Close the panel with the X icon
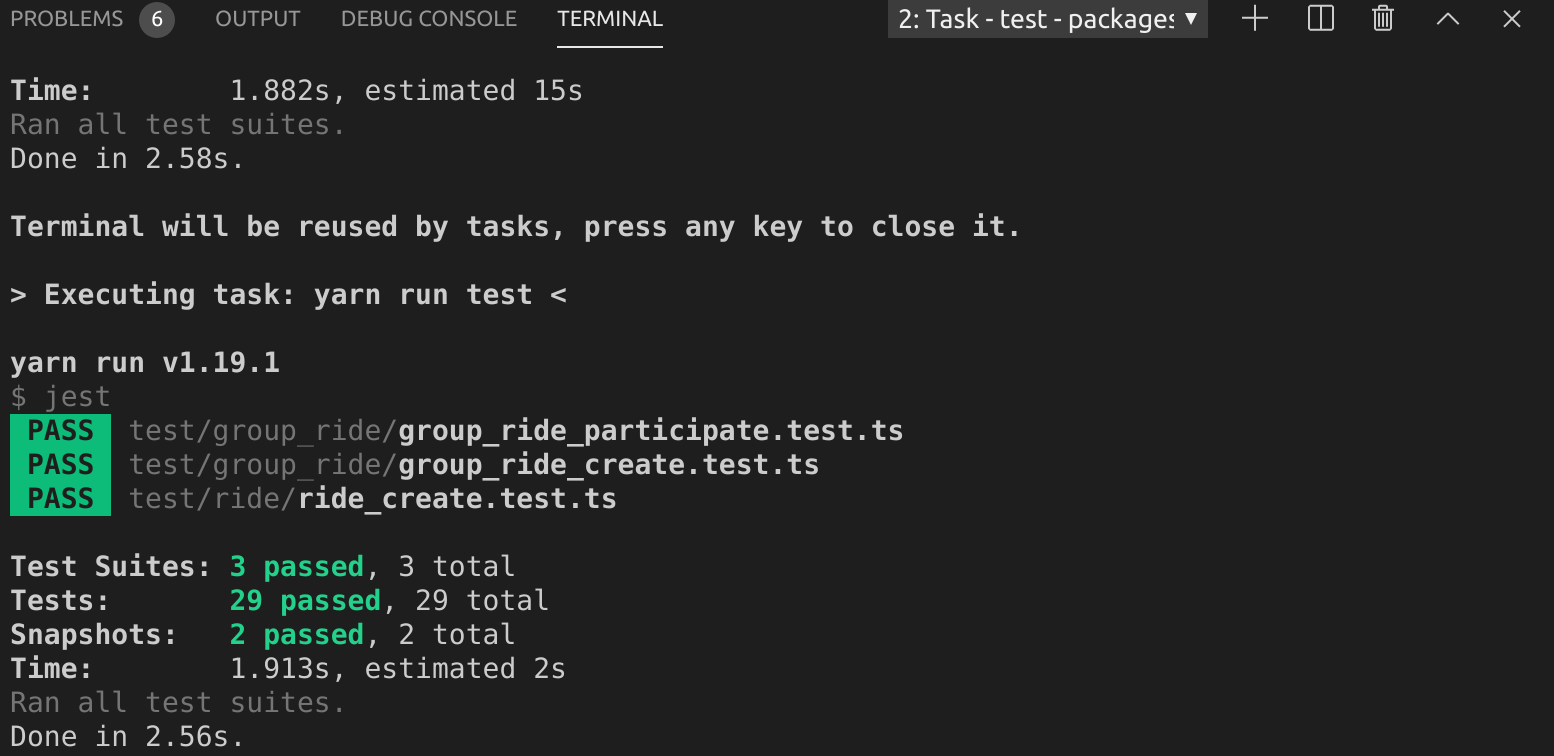 point(1510,18)
